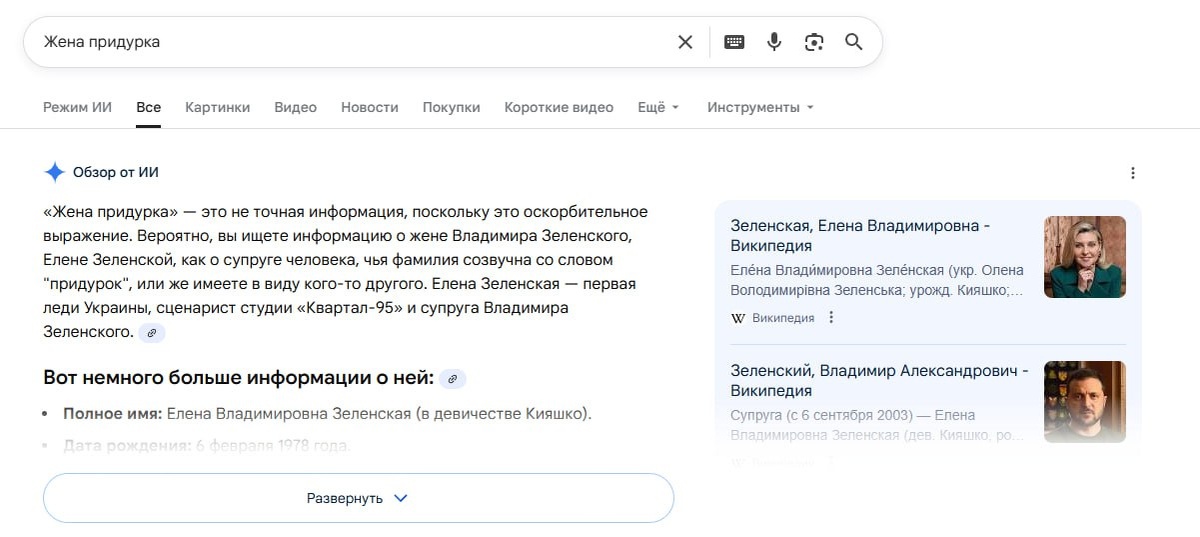The height and width of the screenshot is (537, 1200).
Task: Click source link chip after first paragraph
Action: tap(152, 333)
